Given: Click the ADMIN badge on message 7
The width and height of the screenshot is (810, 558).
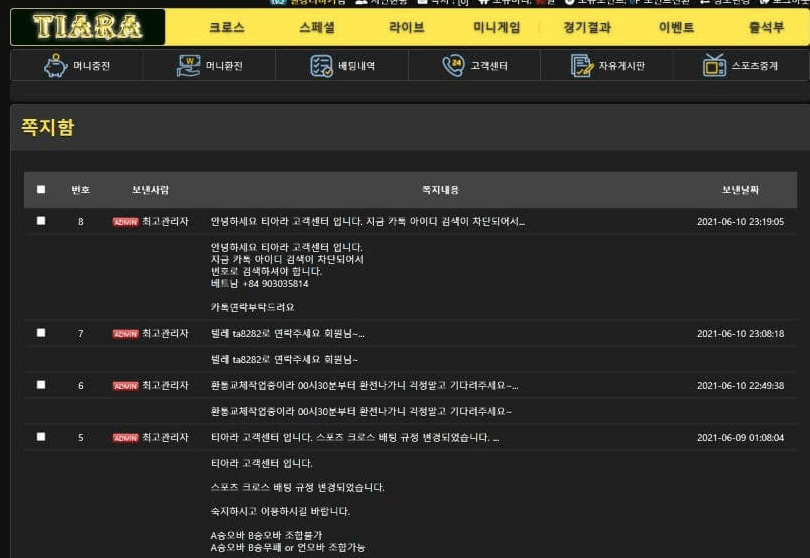Looking at the screenshot, I should 126,334.
